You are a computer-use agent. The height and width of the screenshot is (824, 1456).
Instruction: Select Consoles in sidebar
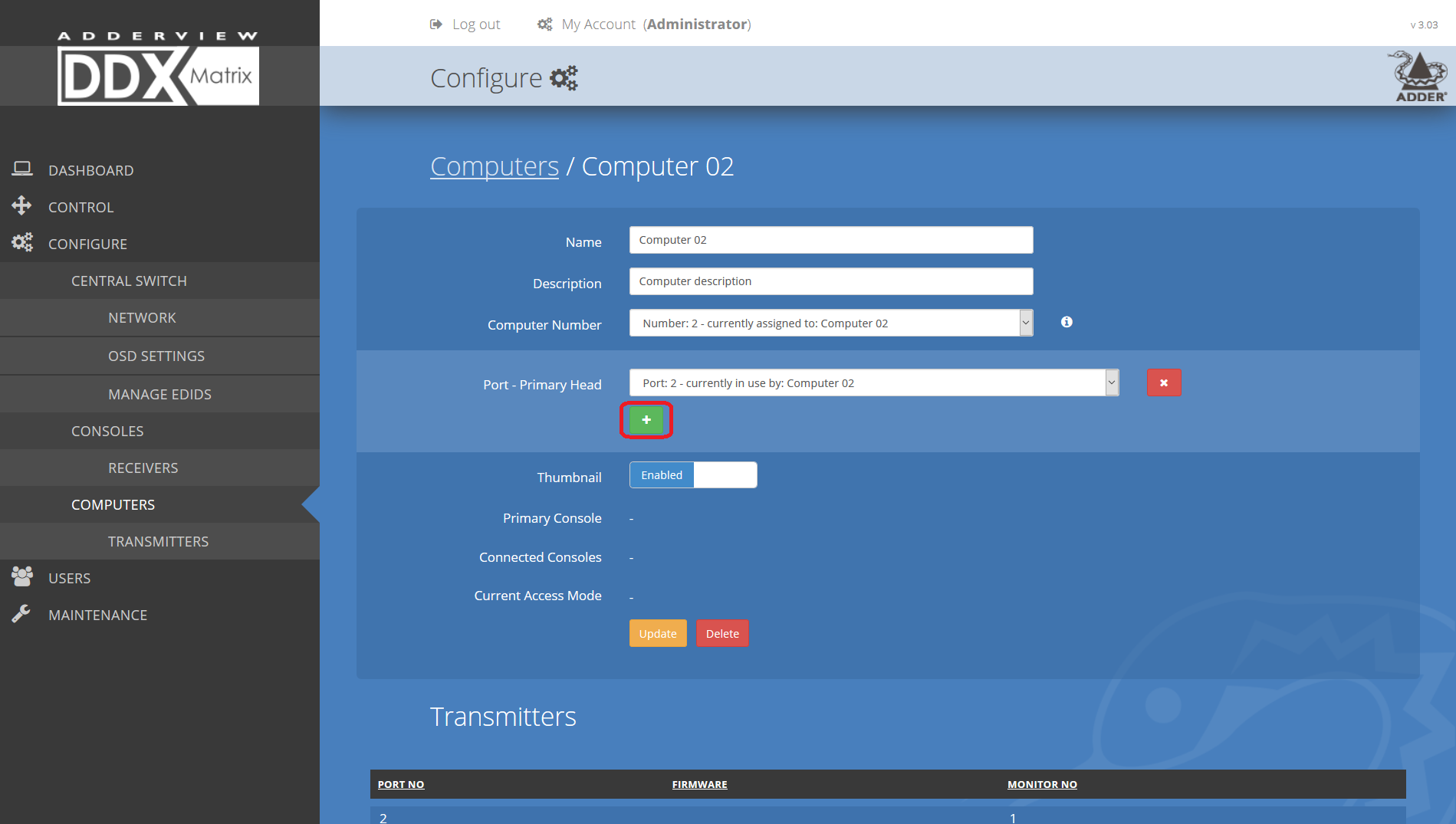107,431
